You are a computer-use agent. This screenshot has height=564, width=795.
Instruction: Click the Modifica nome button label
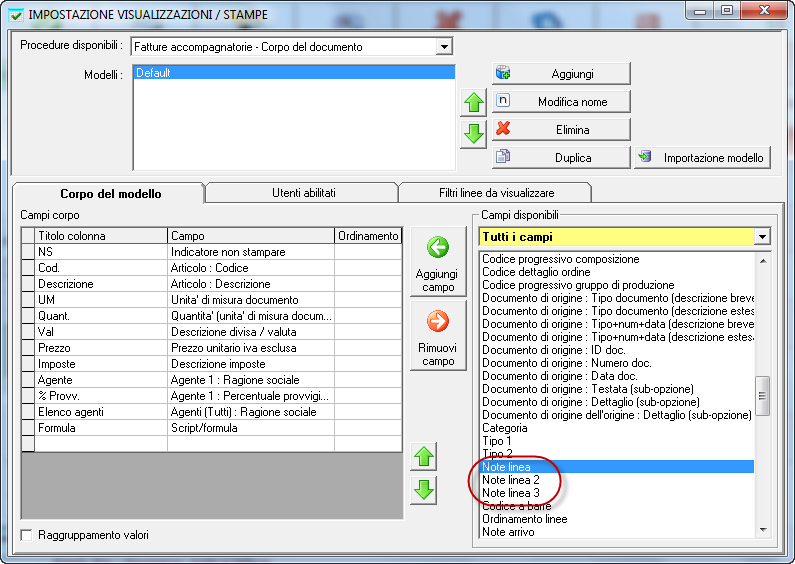tap(572, 102)
